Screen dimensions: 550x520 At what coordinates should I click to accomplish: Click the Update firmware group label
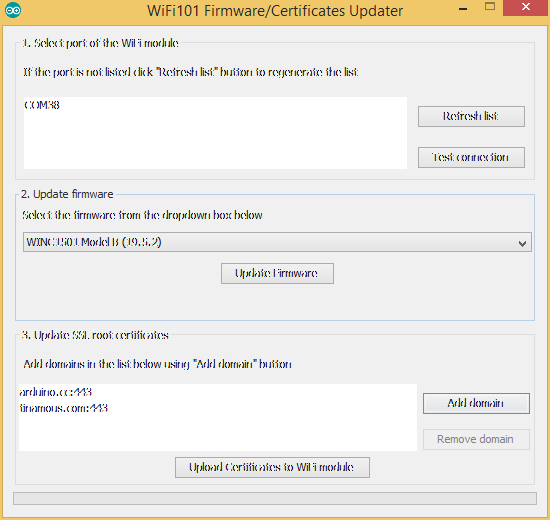[x=67, y=194]
